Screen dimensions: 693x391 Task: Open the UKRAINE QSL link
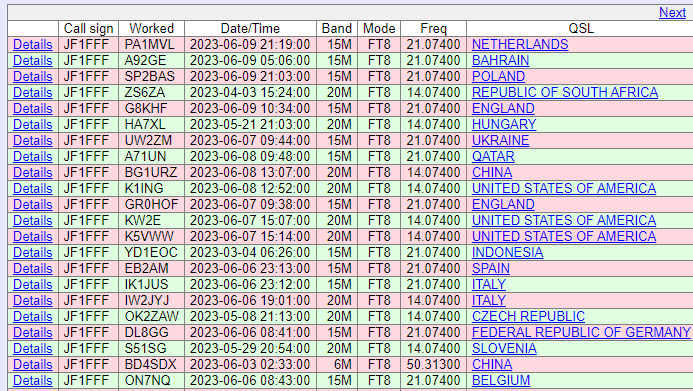click(x=500, y=140)
